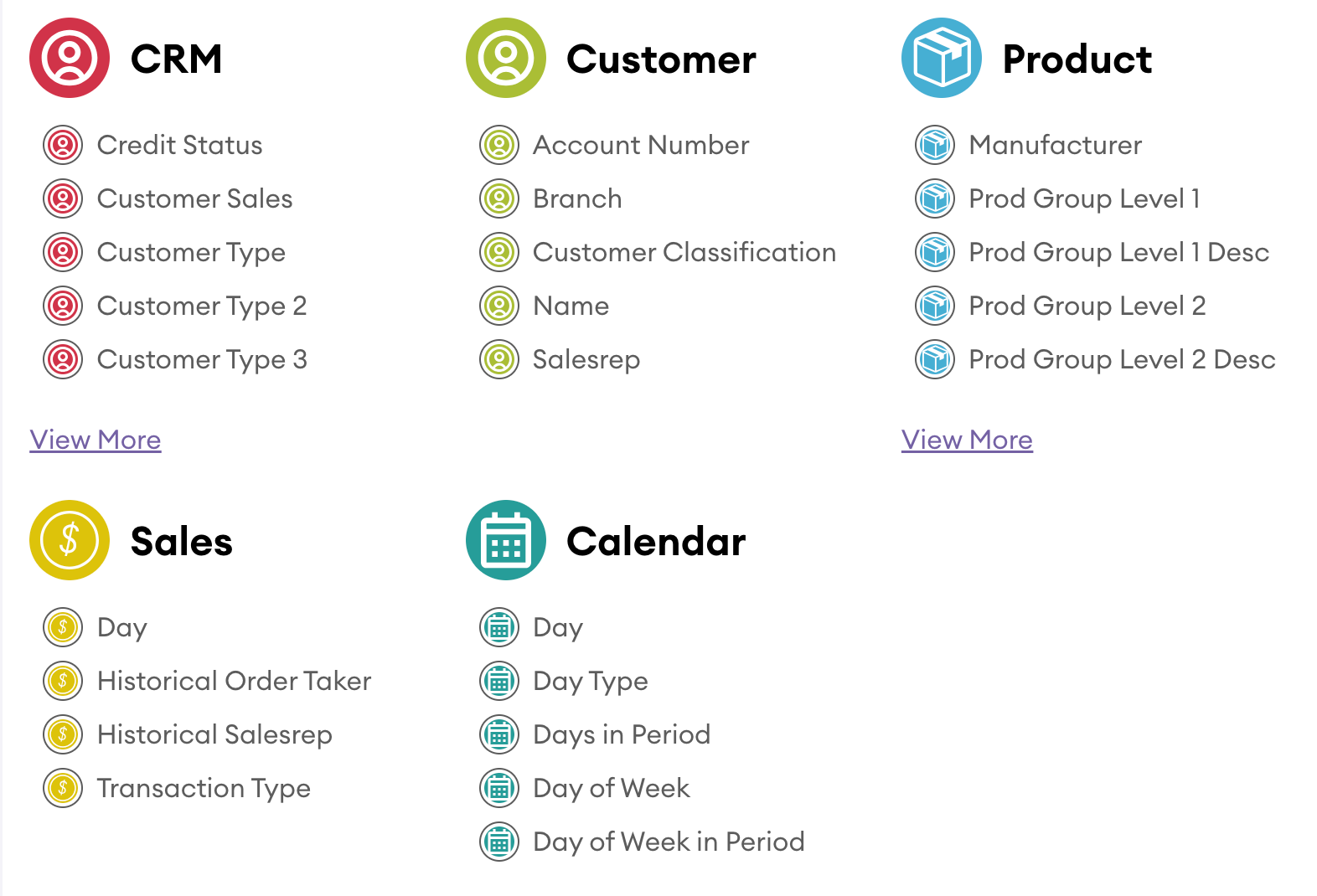Click the teal Calendar category icon
The width and height of the screenshot is (1317, 896).
pos(506,540)
